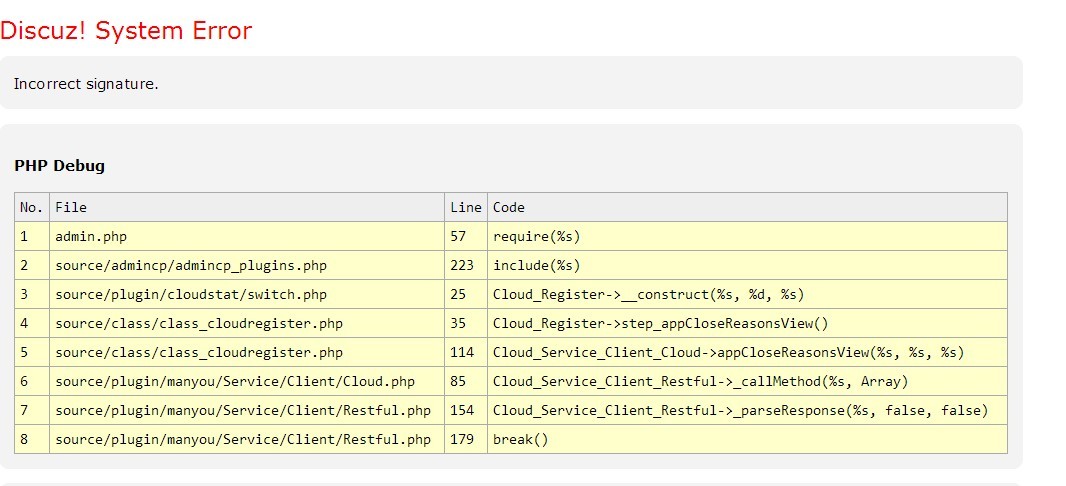This screenshot has width=1066, height=486.
Task: Click the break() code cell
Action: tap(520, 439)
